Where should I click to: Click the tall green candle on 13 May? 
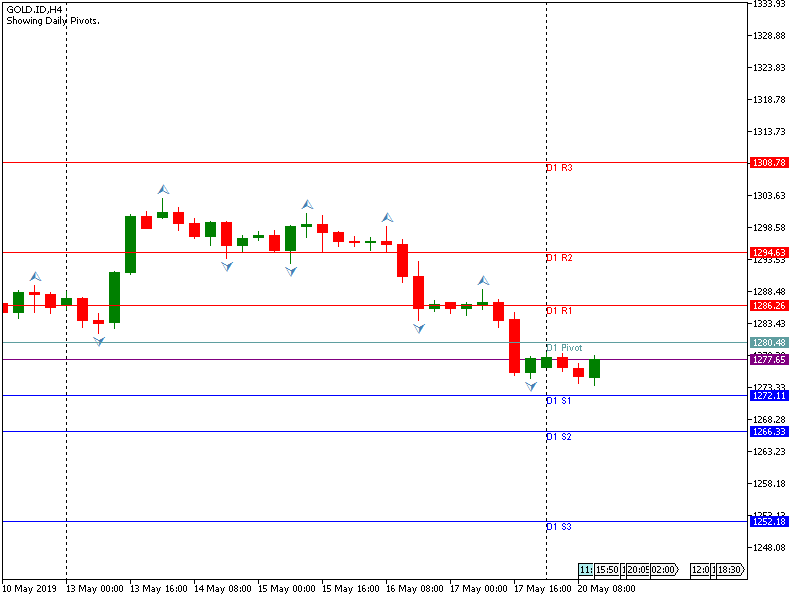pyautogui.click(x=130, y=244)
